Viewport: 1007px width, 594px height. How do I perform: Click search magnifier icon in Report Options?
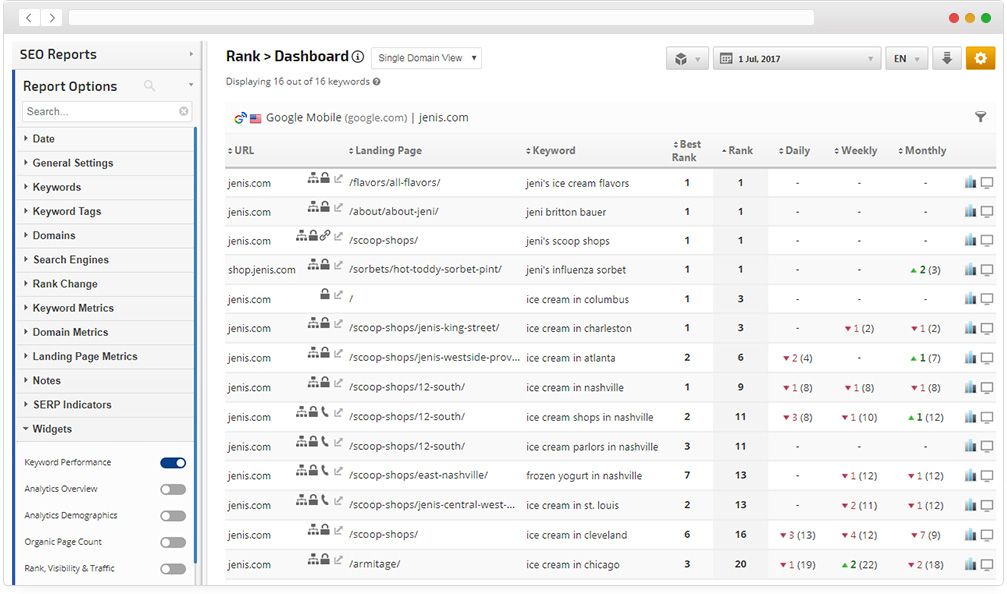[150, 86]
